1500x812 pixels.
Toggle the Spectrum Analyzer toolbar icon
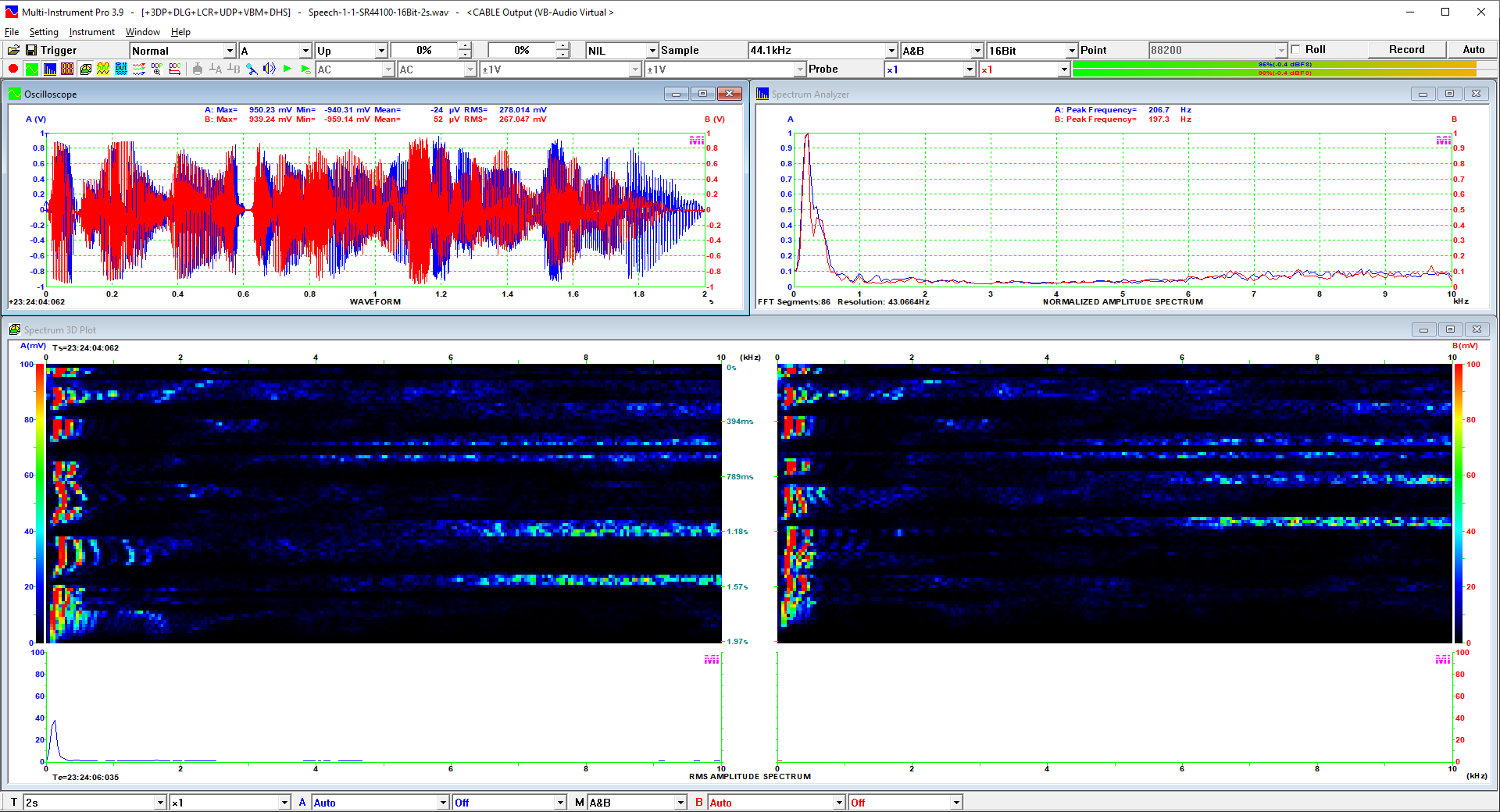[49, 69]
